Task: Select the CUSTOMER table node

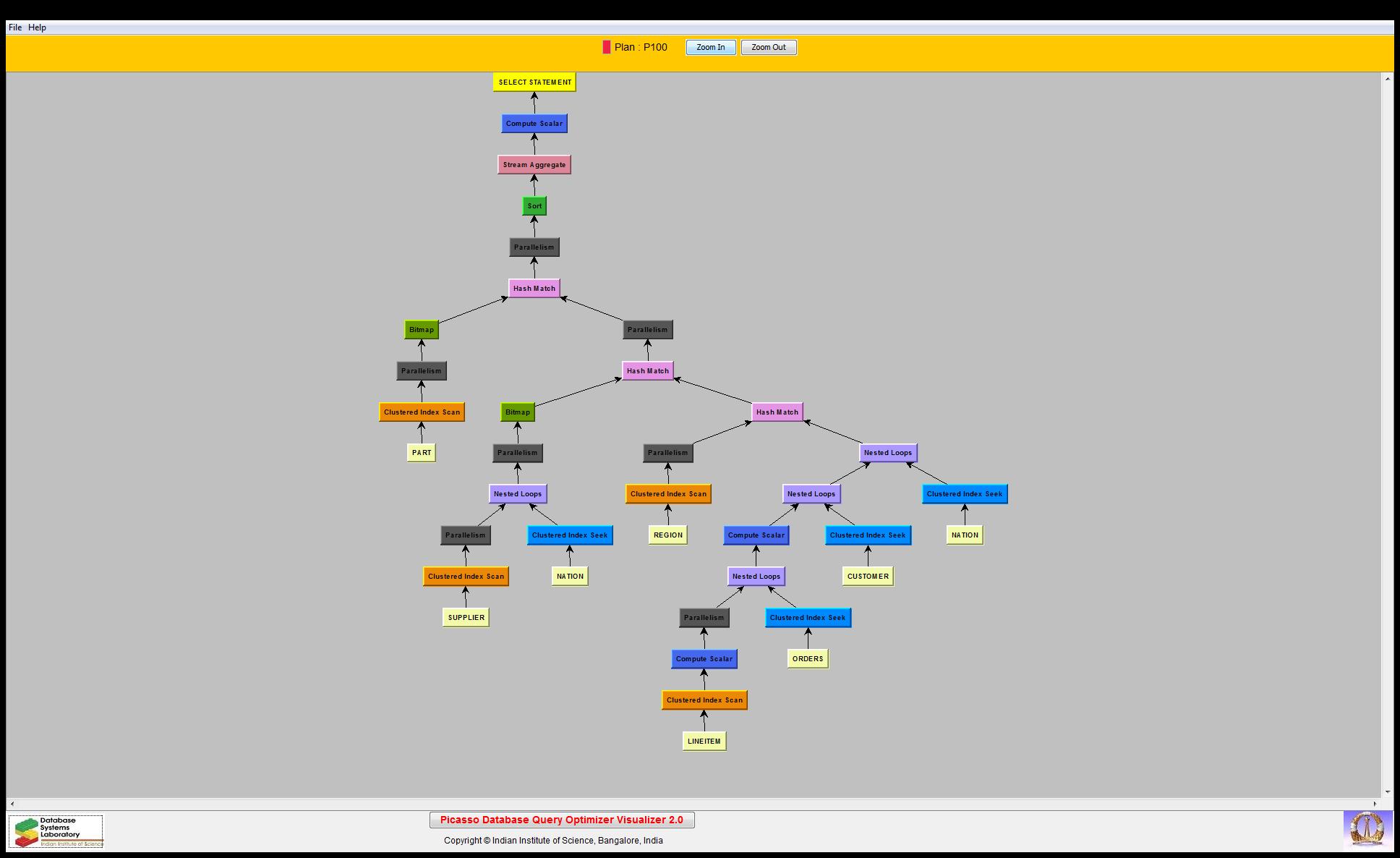Action: [868, 577]
